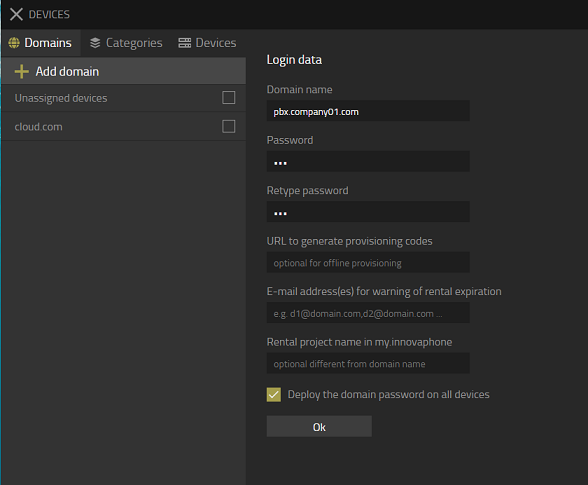Click the rental expiration e-mail address field

[368, 312]
